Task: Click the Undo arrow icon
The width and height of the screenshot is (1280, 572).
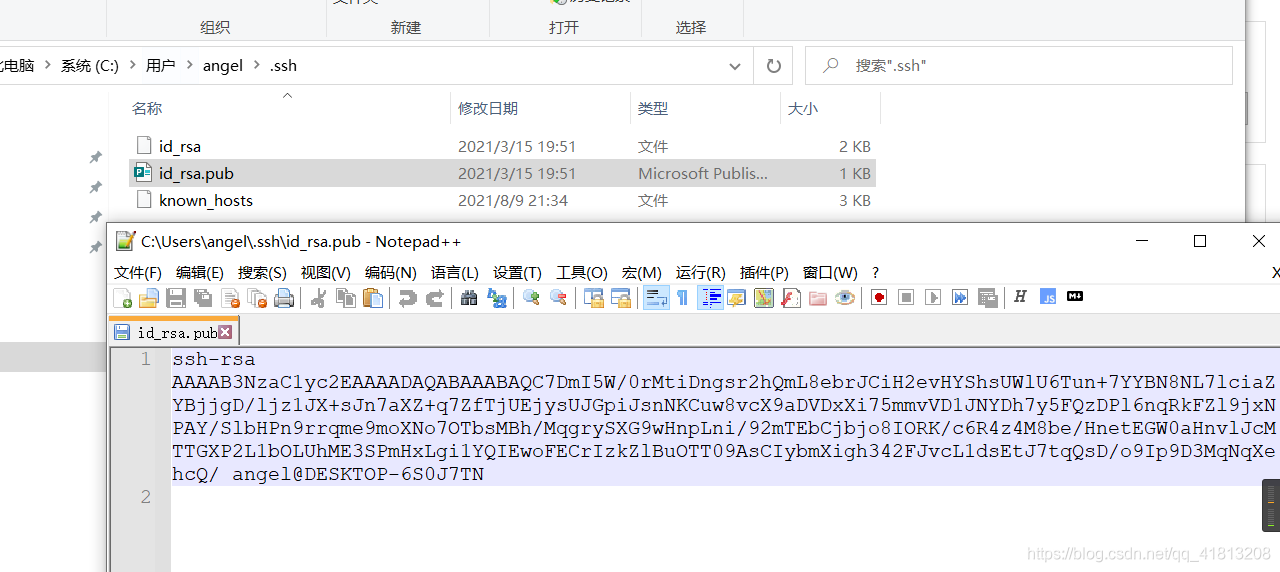Action: [408, 298]
